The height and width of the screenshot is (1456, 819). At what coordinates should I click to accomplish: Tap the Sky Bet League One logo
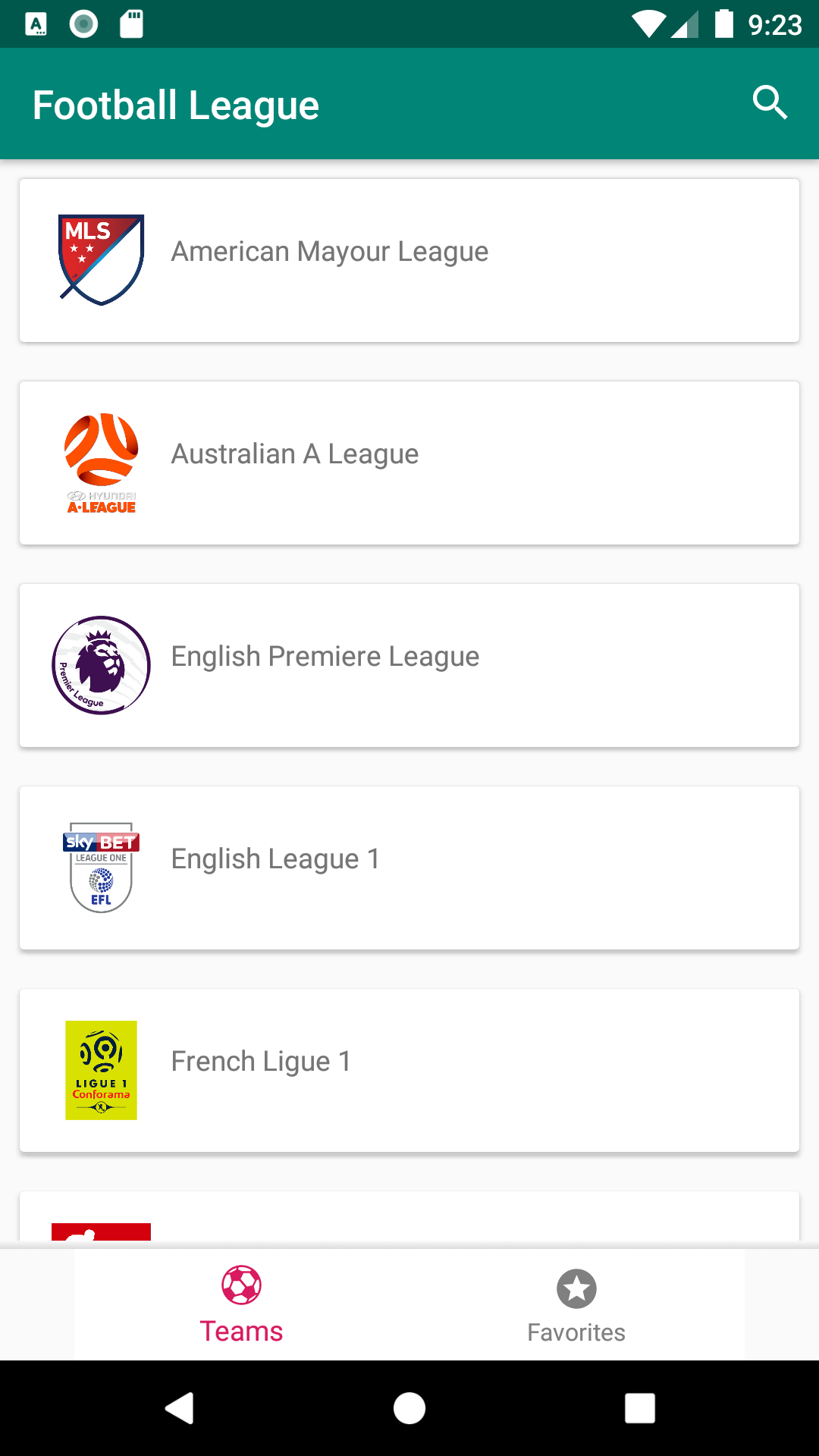[x=101, y=868]
